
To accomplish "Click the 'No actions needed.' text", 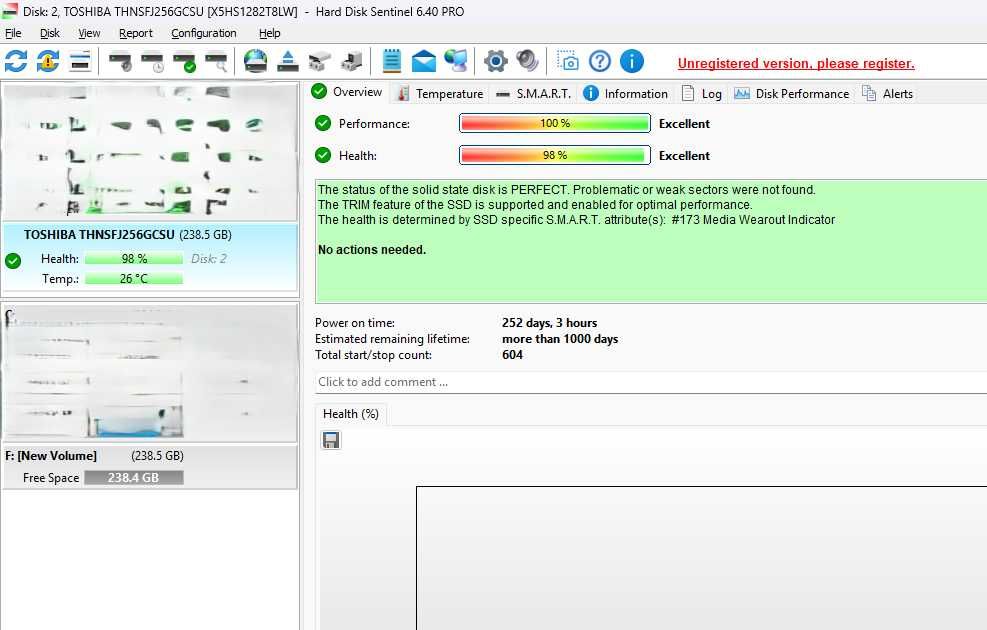I will (x=372, y=250).
